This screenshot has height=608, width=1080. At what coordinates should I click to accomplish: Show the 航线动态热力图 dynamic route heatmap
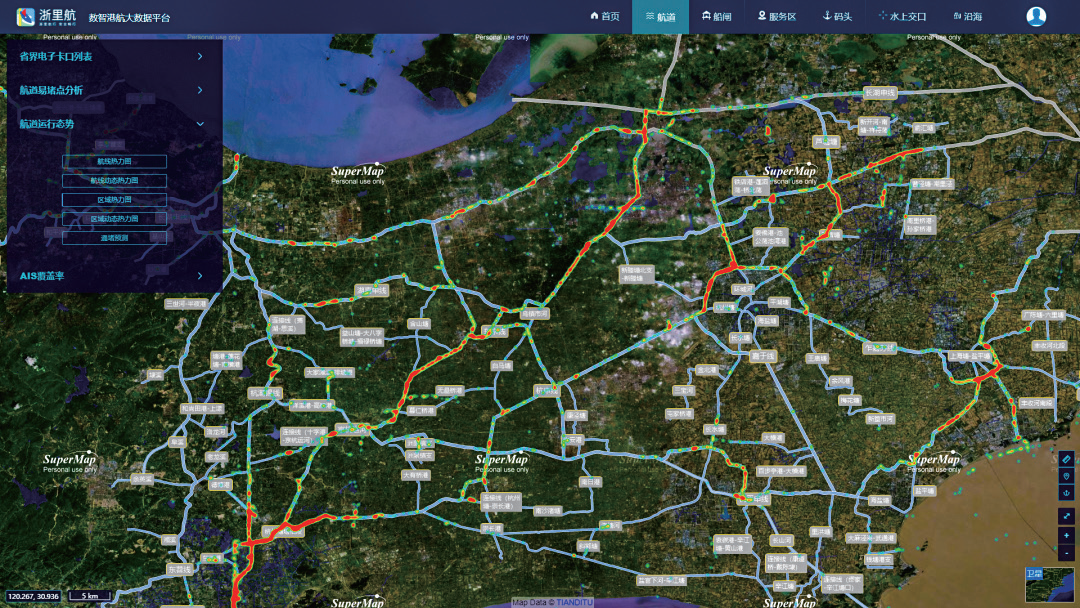[114, 180]
